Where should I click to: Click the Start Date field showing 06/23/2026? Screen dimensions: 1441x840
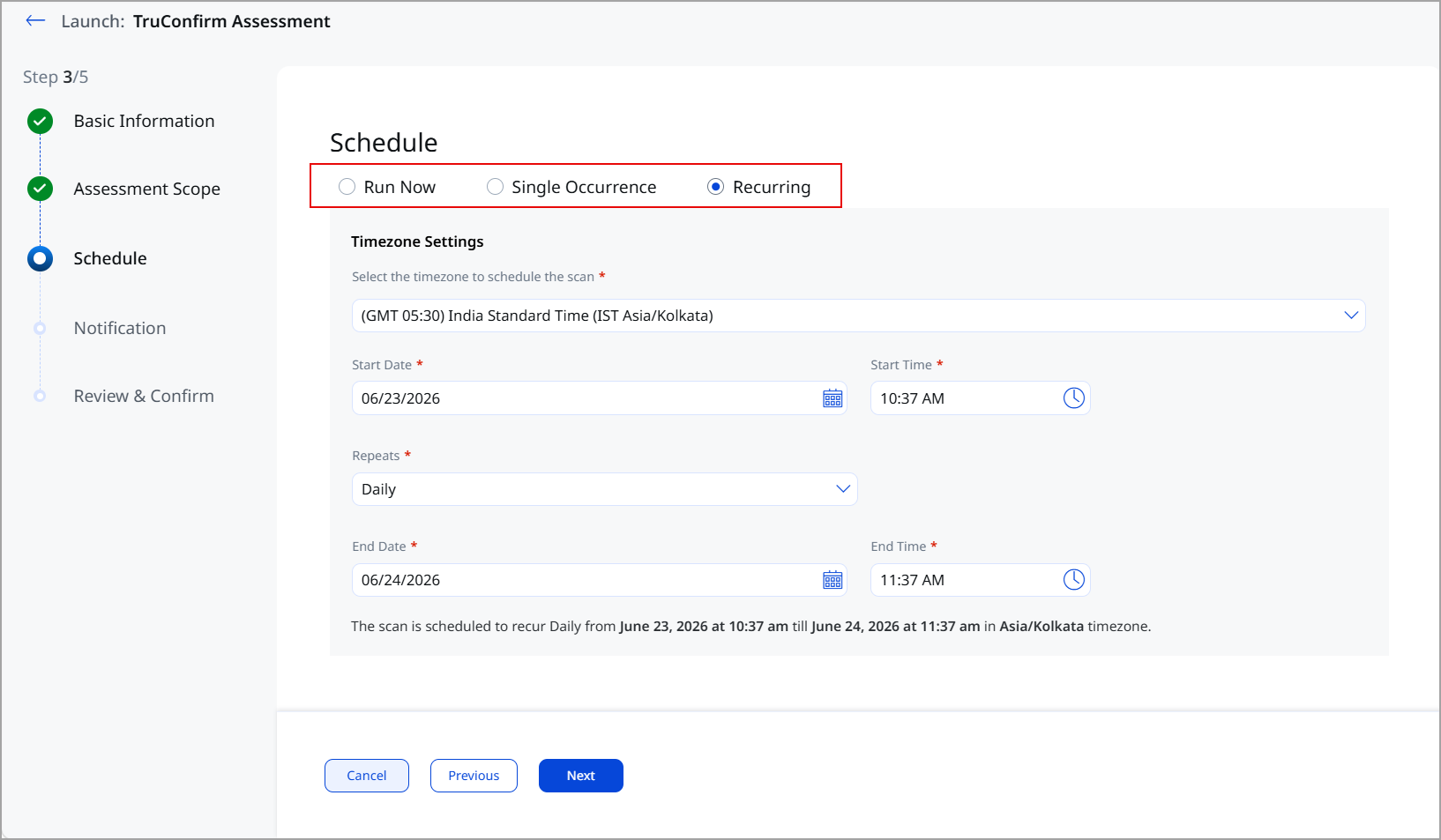point(600,398)
